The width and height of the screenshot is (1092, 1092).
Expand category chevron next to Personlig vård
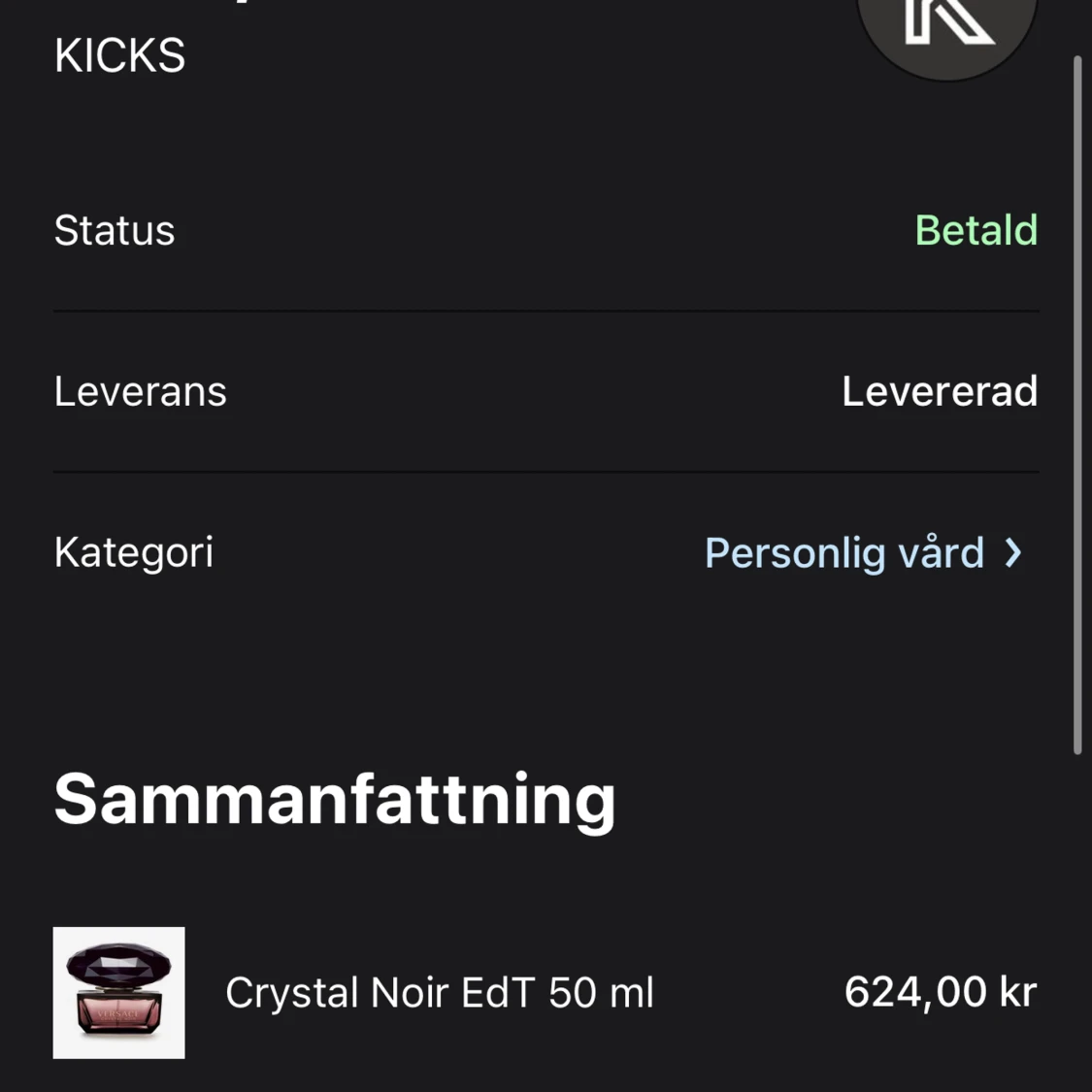(x=1013, y=553)
